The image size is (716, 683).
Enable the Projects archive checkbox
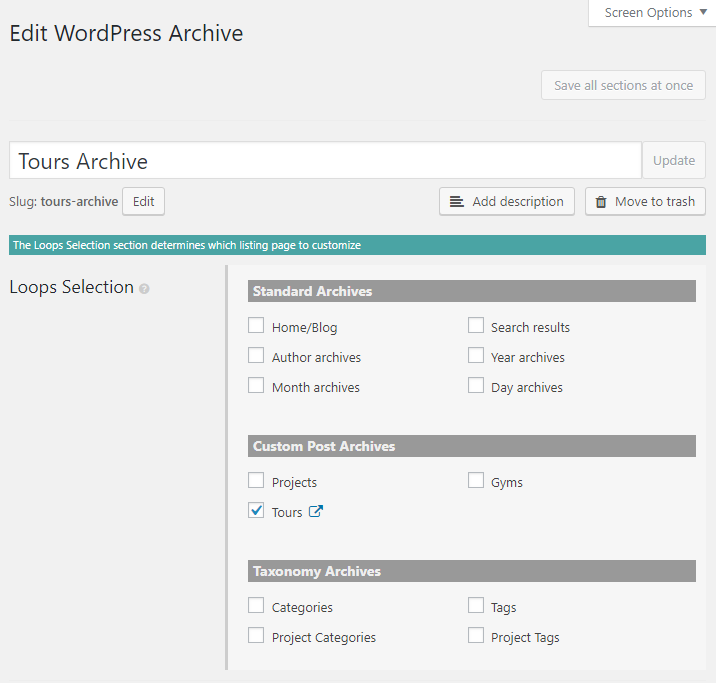(x=256, y=480)
